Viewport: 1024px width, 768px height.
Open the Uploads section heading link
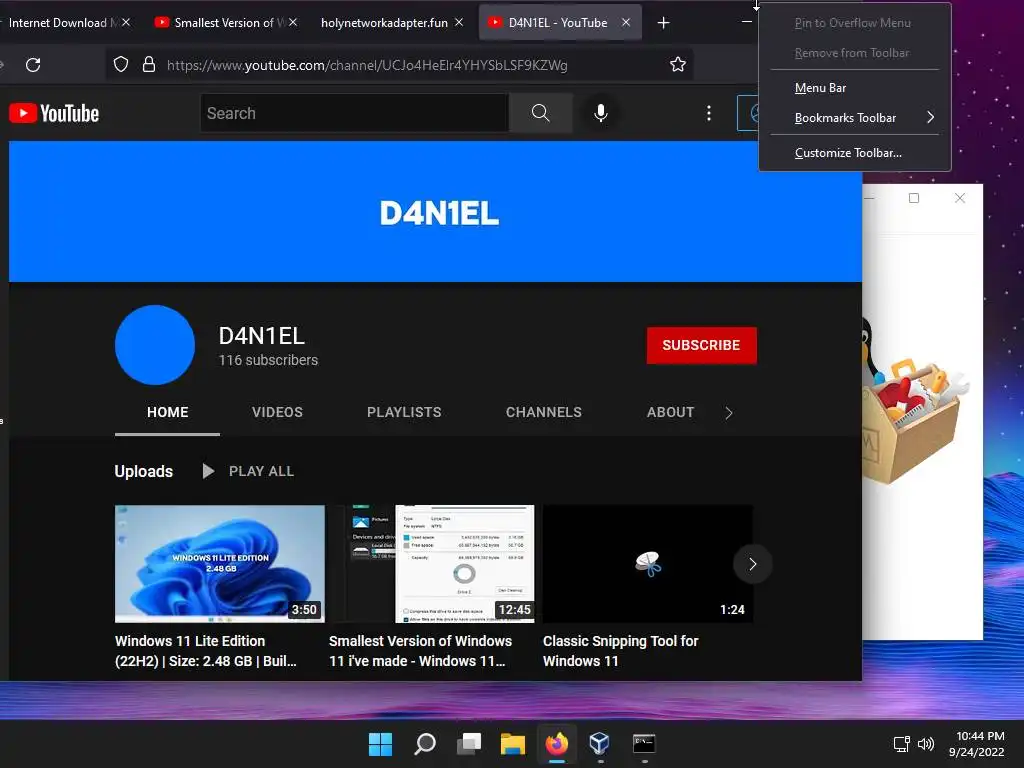(x=144, y=472)
